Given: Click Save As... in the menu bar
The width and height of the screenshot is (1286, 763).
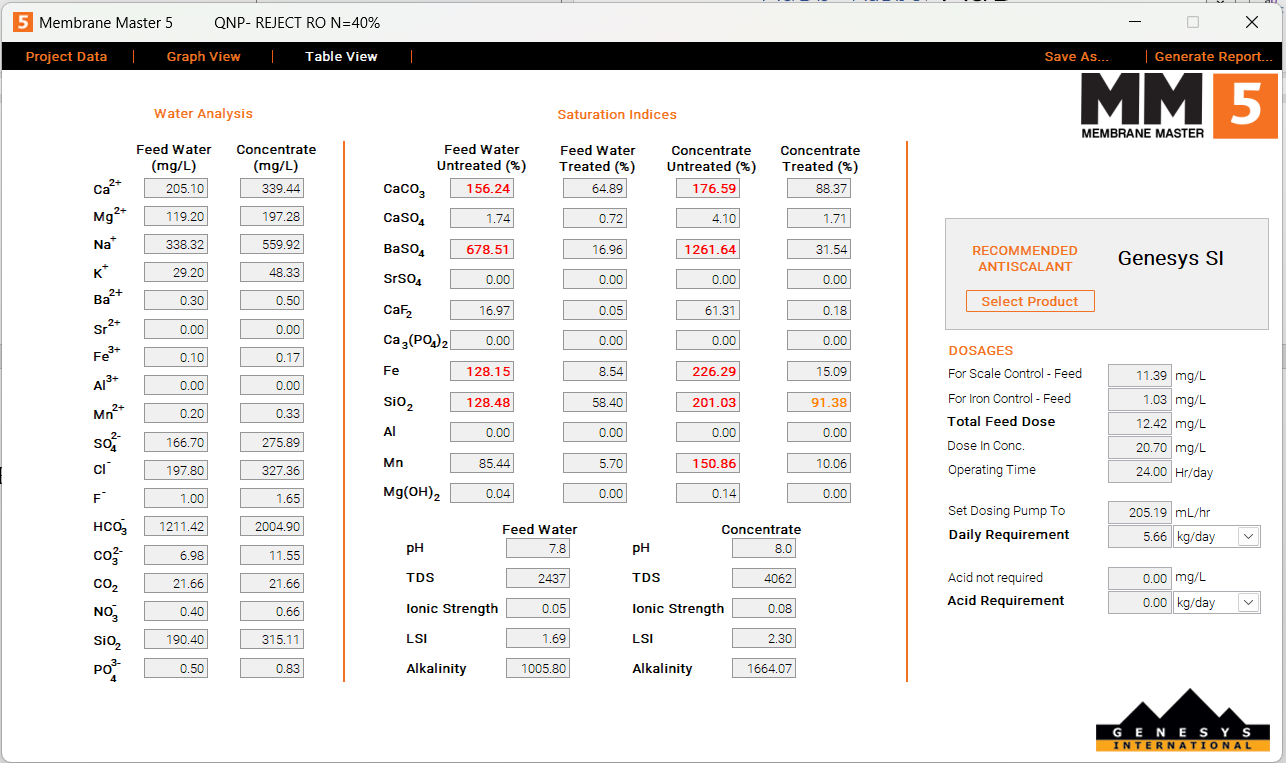Looking at the screenshot, I should 1076,56.
